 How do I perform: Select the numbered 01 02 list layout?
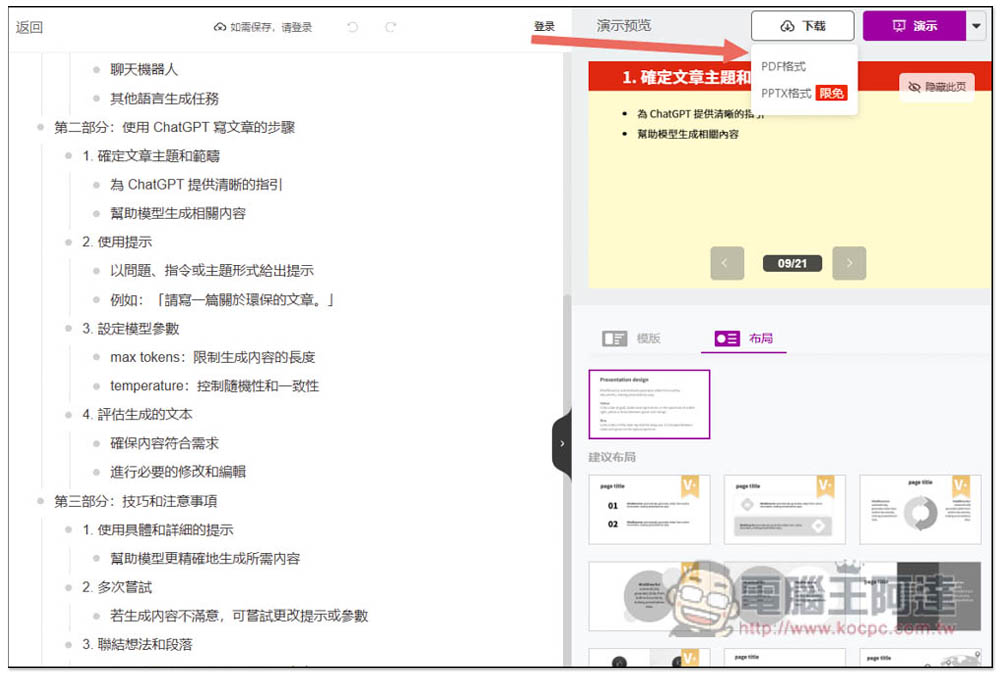point(649,509)
